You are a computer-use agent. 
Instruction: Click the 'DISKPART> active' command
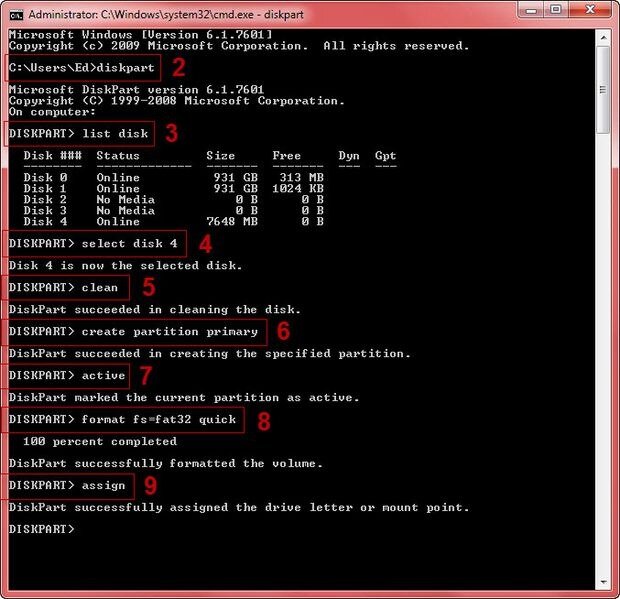pos(67,375)
